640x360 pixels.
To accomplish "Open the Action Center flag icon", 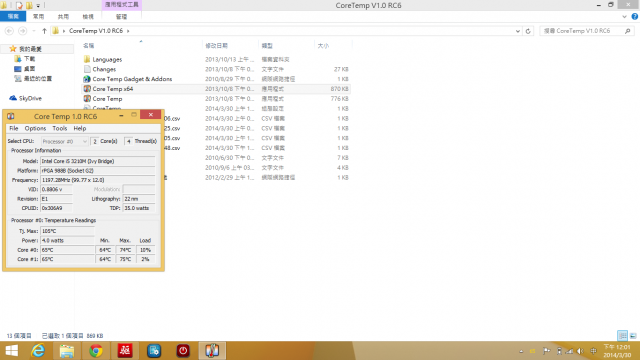I will click(547, 351).
